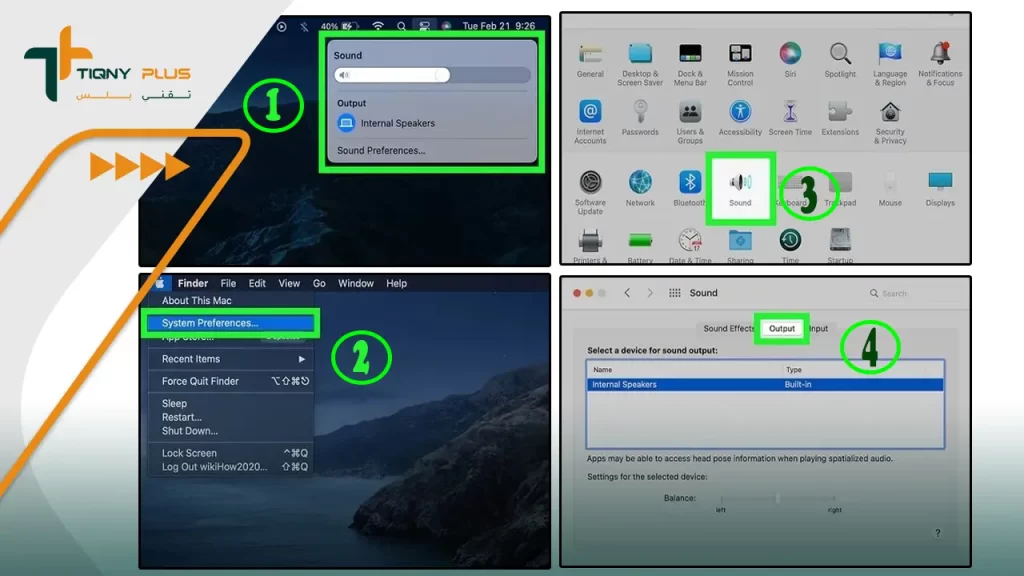This screenshot has width=1024, height=576.
Task: Open Battery preferences icon
Action: (x=640, y=240)
